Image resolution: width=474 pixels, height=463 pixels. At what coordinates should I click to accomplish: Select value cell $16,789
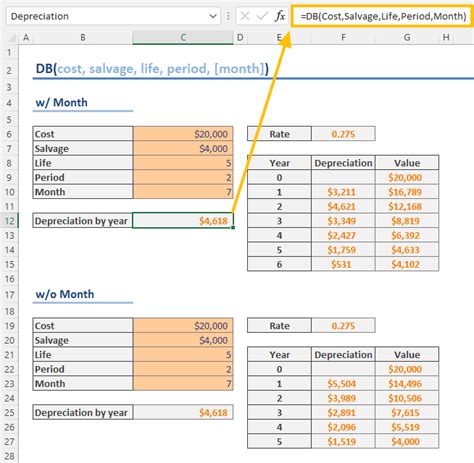407,192
